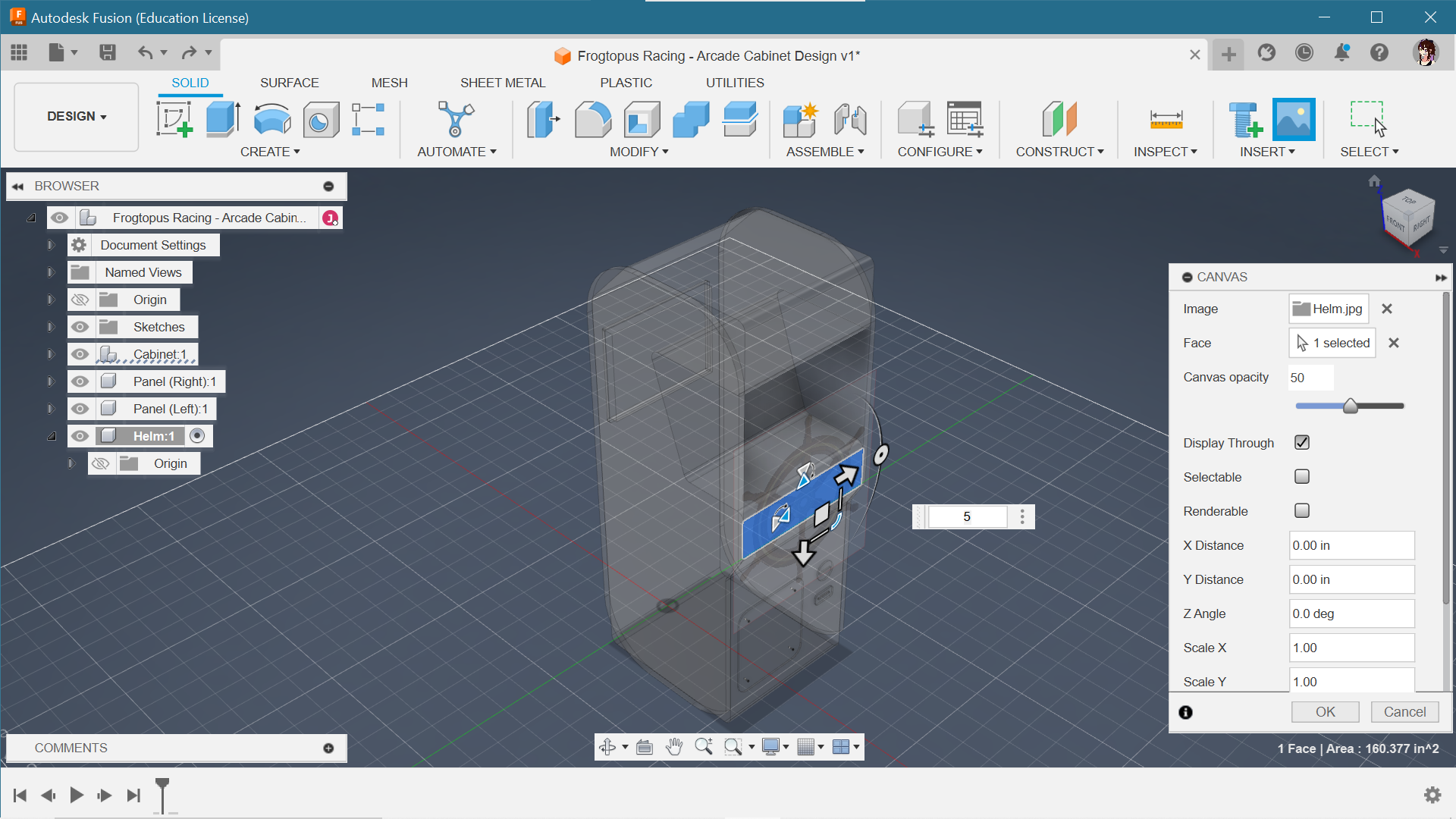Clear the Face selection with X
The image size is (1456, 819).
tap(1394, 343)
